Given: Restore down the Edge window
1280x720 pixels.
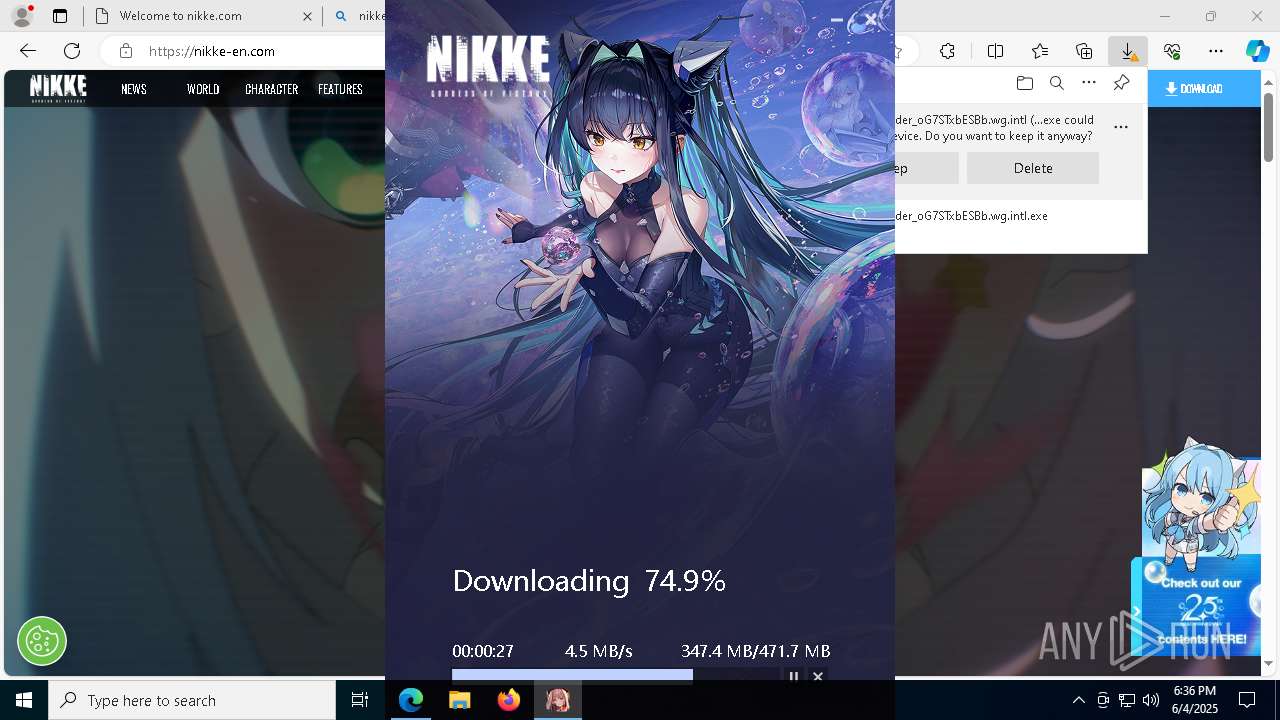Looking at the screenshot, I should pos(1211,16).
